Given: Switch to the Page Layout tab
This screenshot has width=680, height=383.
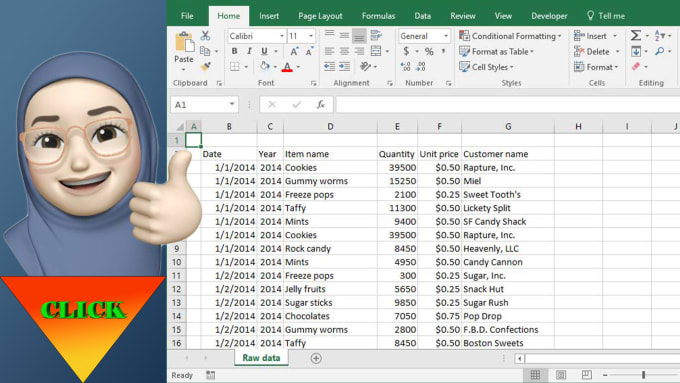Looking at the screenshot, I should [x=320, y=16].
